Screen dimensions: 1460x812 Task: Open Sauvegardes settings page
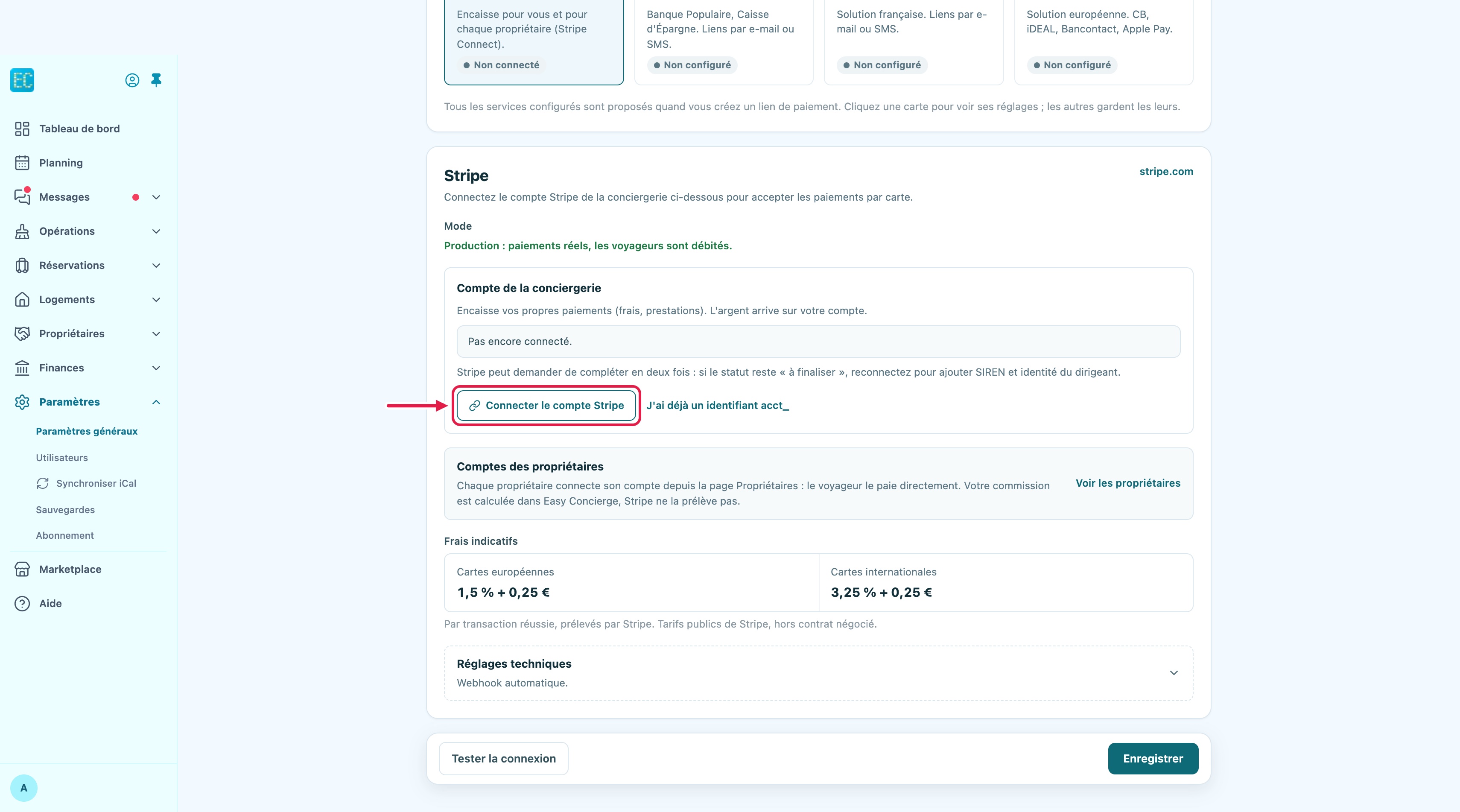pyautogui.click(x=65, y=509)
